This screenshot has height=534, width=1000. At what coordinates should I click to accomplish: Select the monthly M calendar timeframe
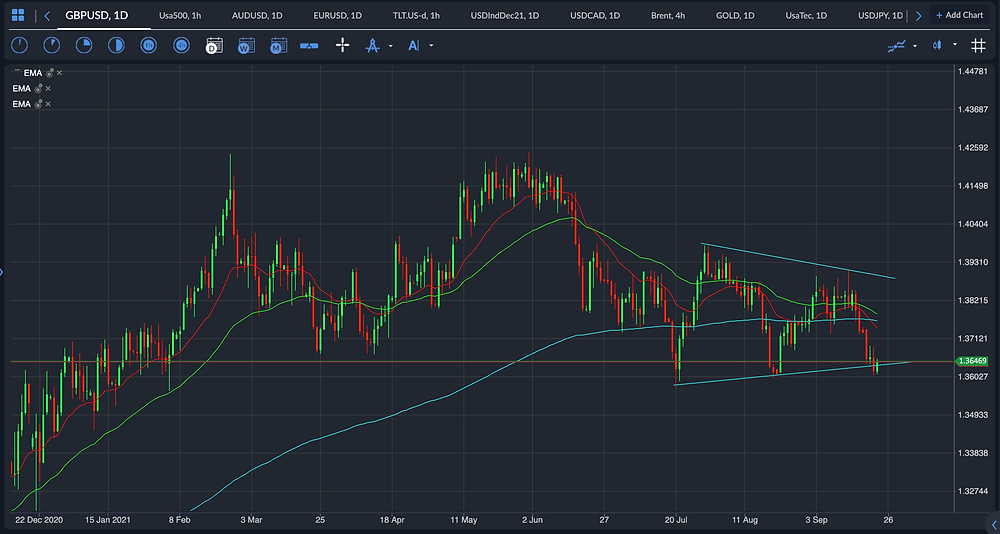click(x=278, y=45)
